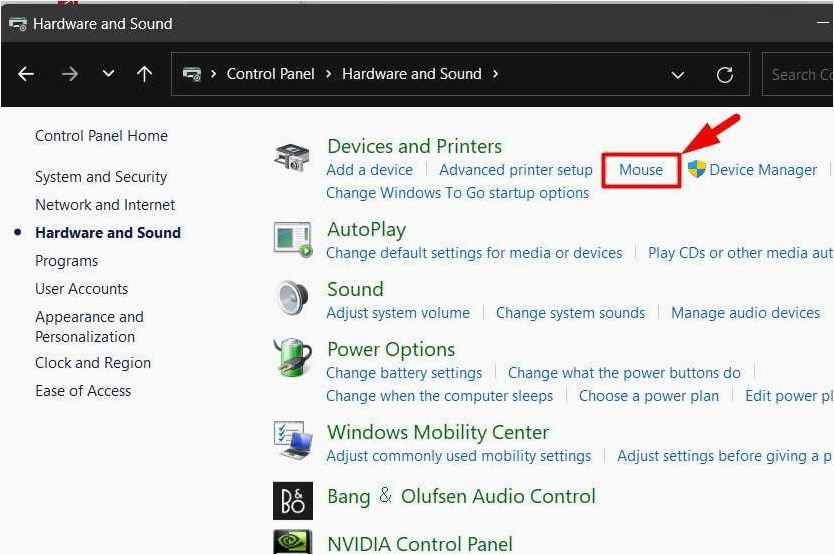Open Device Manager link
This screenshot has height=555, width=834.
click(763, 170)
